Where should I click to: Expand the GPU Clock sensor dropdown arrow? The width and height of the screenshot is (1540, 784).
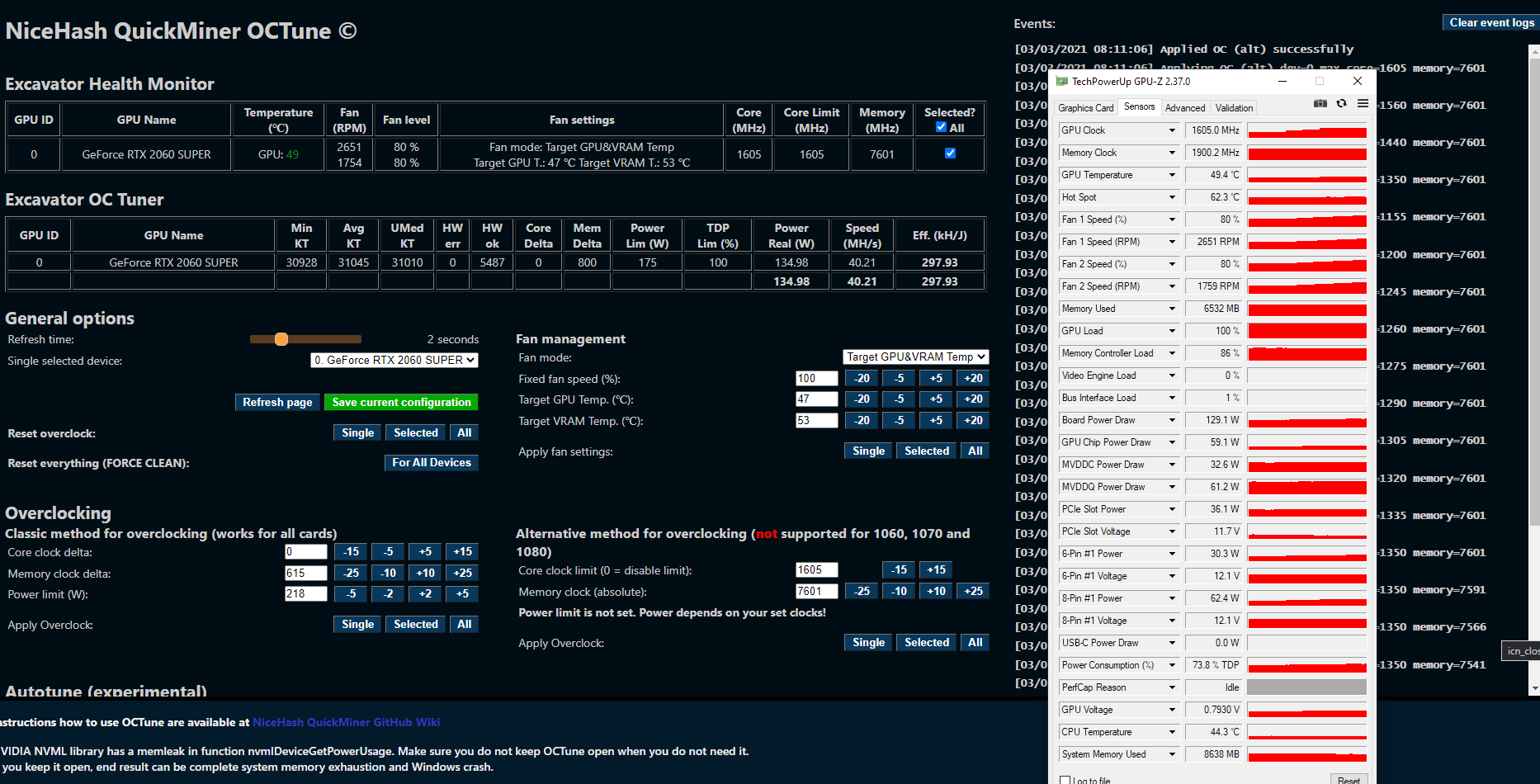point(1171,130)
